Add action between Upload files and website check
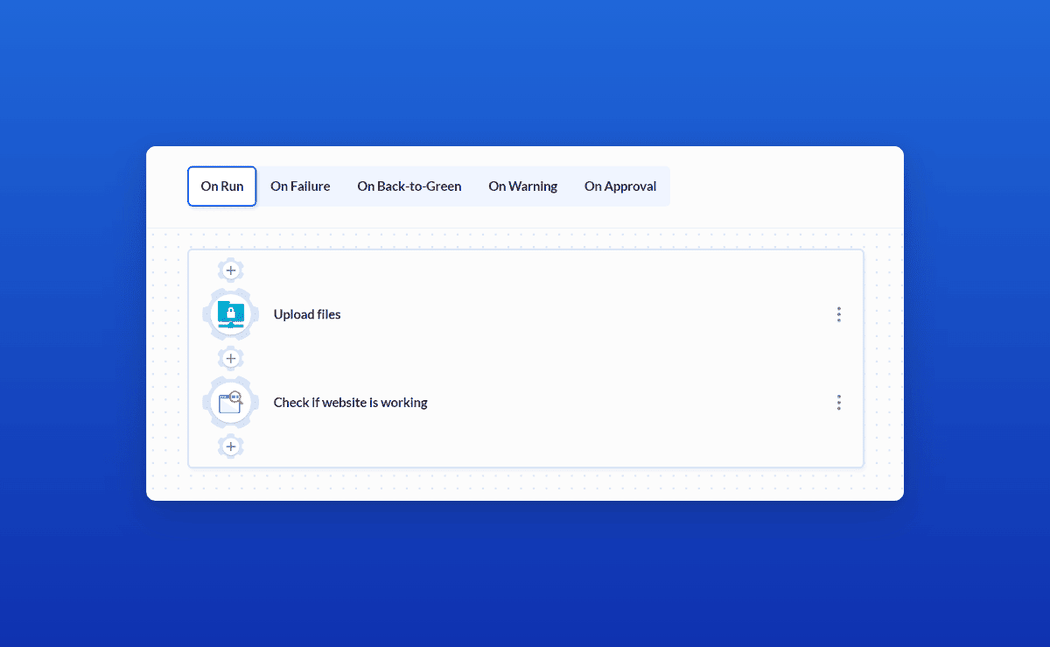 pyautogui.click(x=230, y=358)
